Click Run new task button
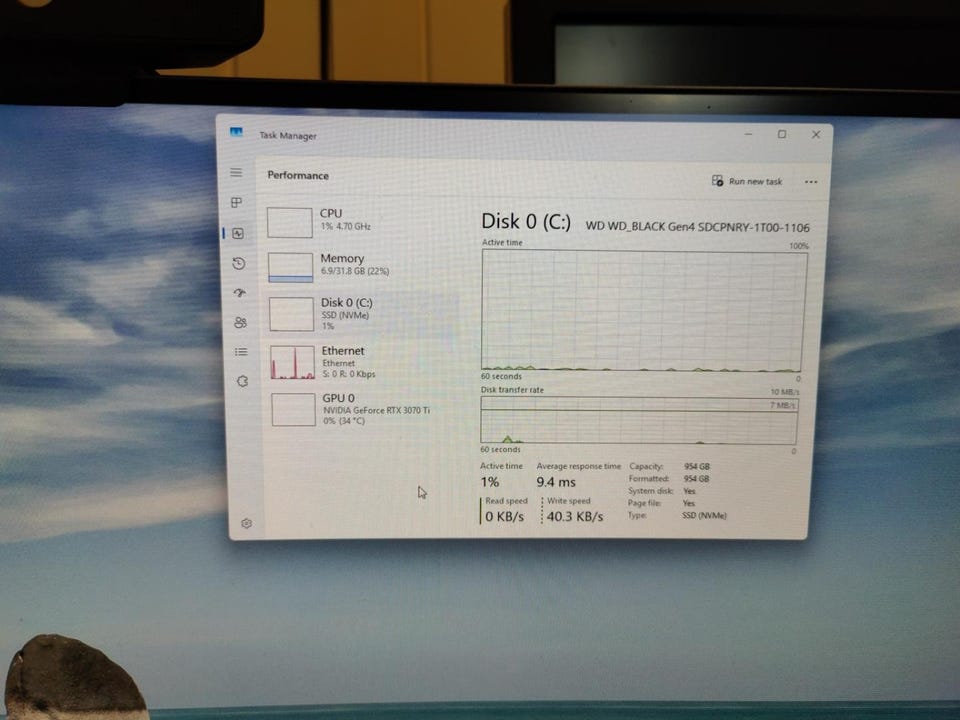The image size is (960, 720). [747, 181]
